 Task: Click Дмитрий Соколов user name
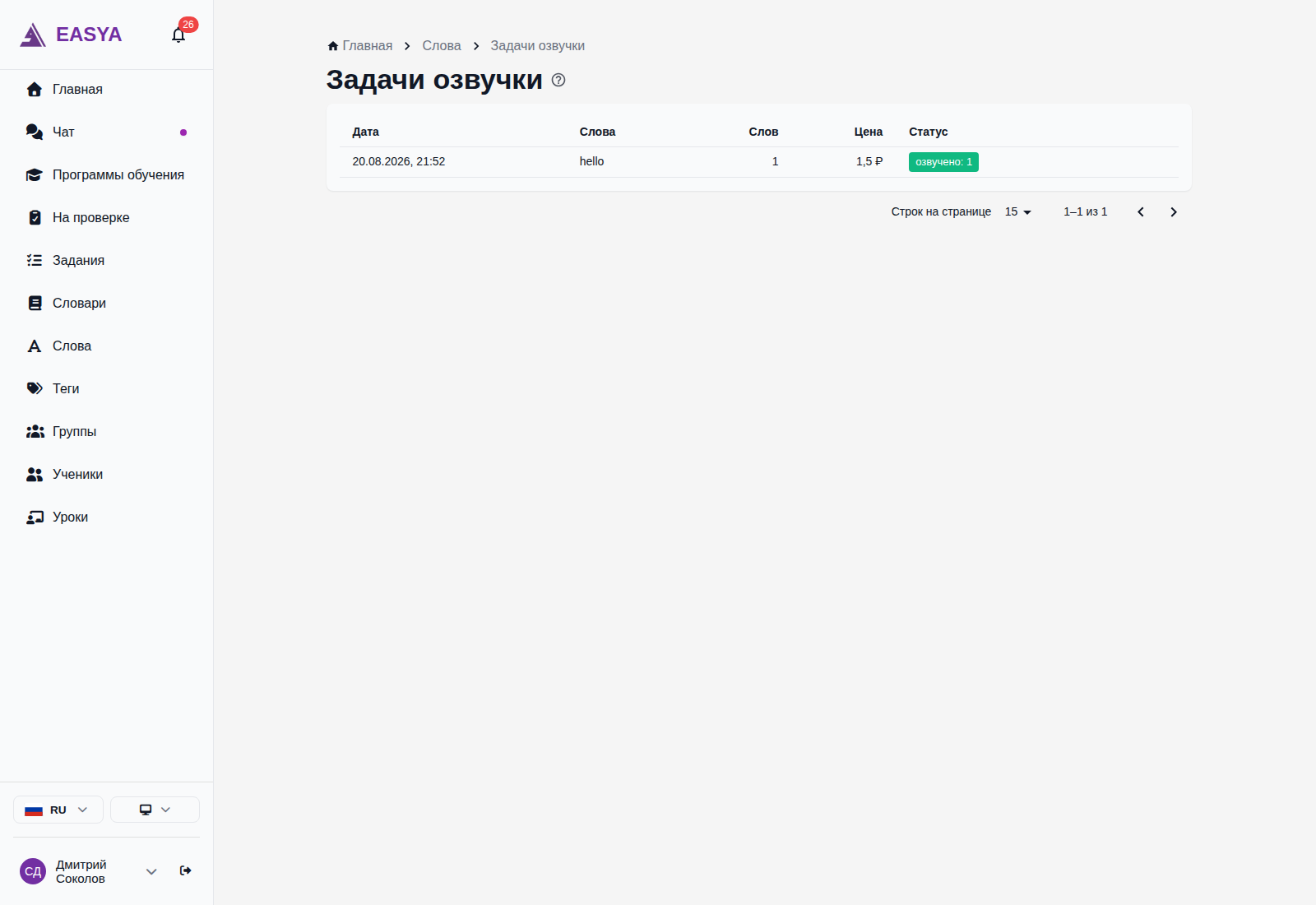[81, 871]
